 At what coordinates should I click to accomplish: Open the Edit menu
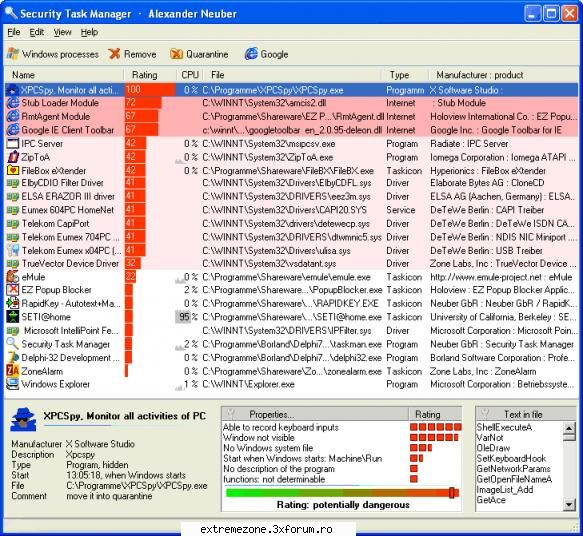coord(37,32)
